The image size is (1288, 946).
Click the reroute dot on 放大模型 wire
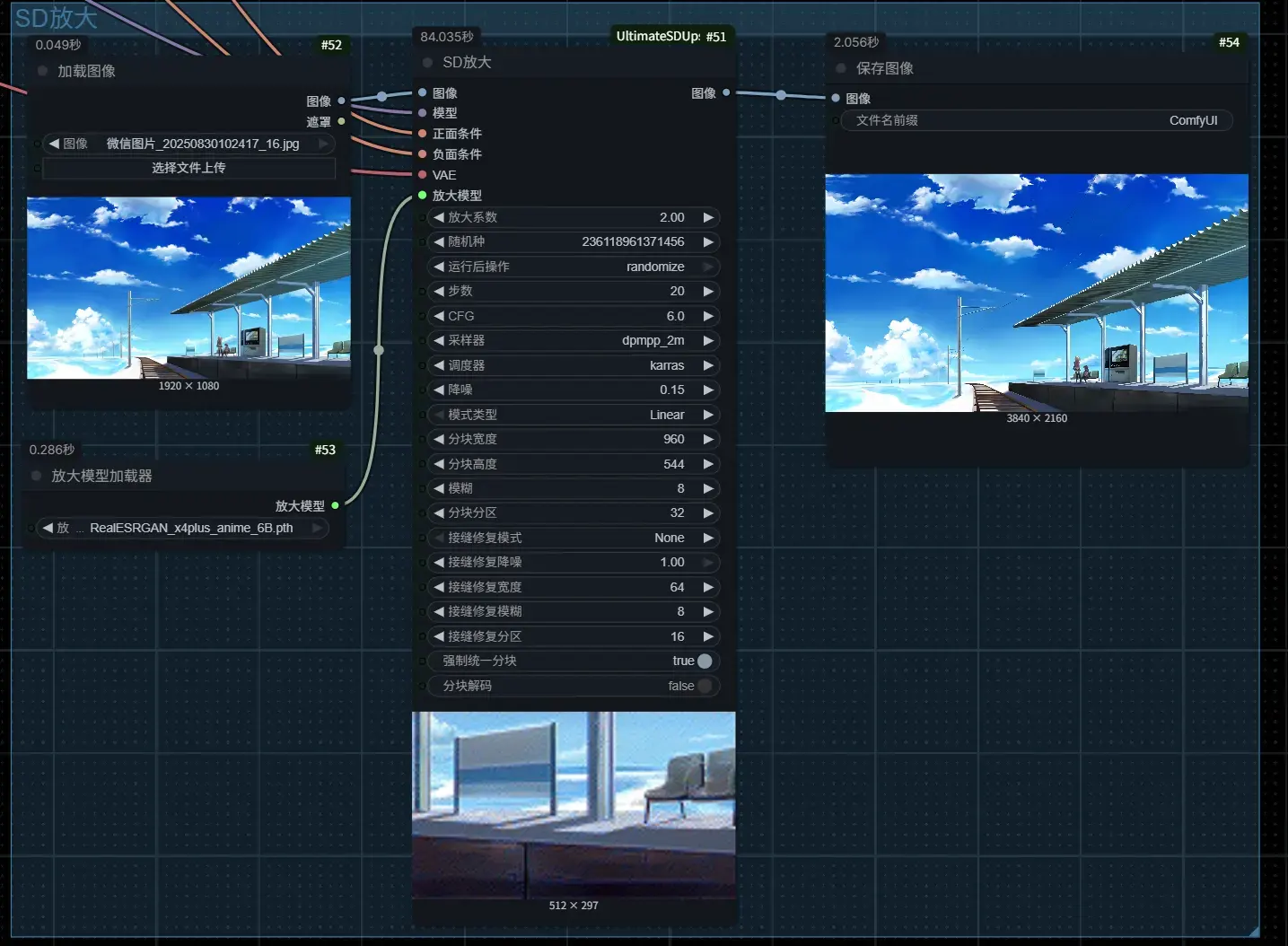379,350
